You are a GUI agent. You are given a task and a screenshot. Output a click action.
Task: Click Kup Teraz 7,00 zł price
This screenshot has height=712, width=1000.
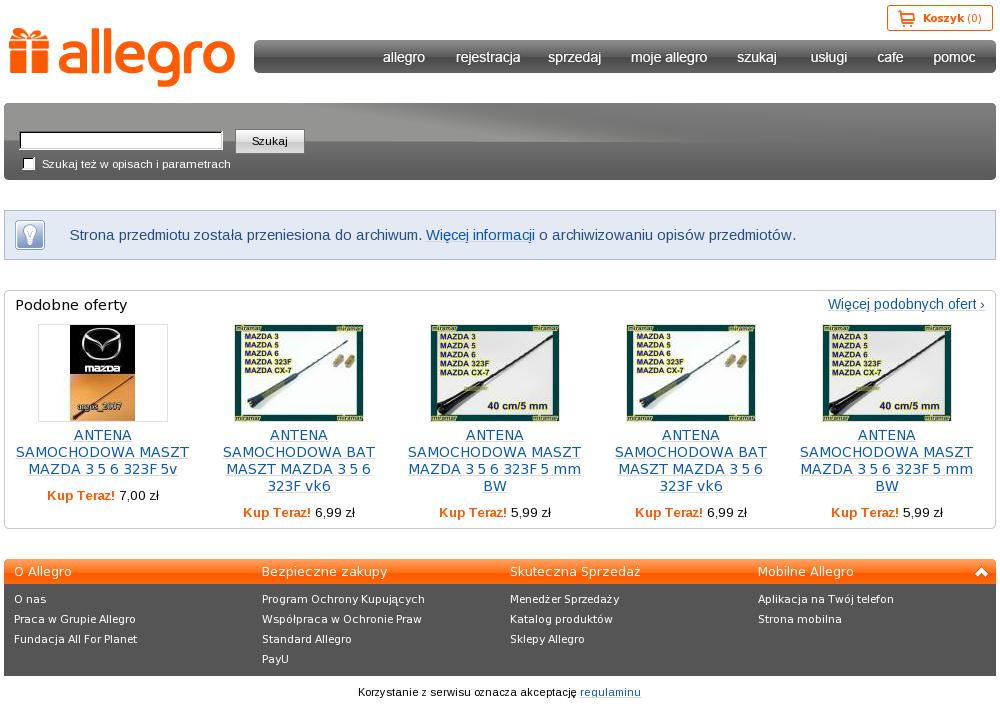[103, 496]
